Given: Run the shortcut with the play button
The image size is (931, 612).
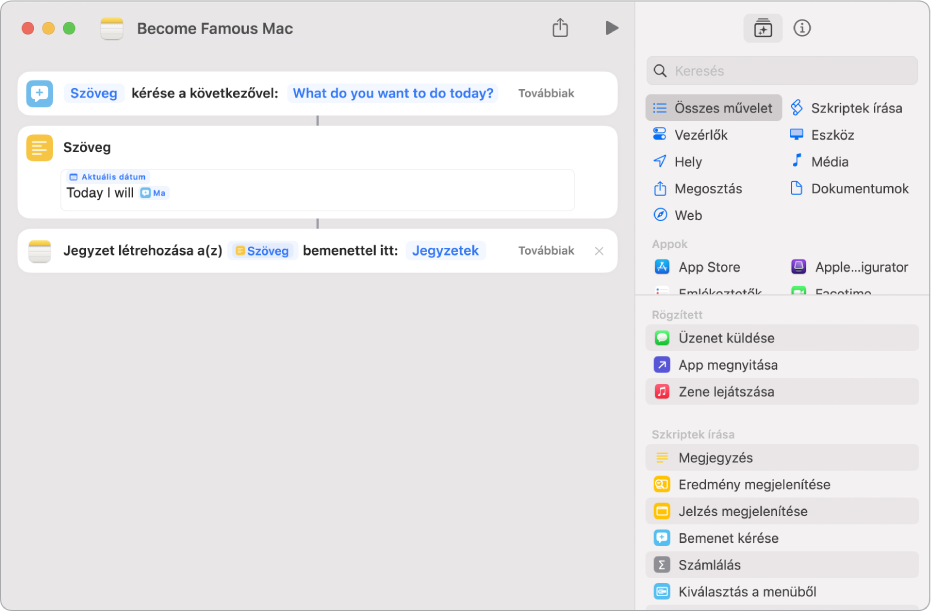Looking at the screenshot, I should pos(611,28).
